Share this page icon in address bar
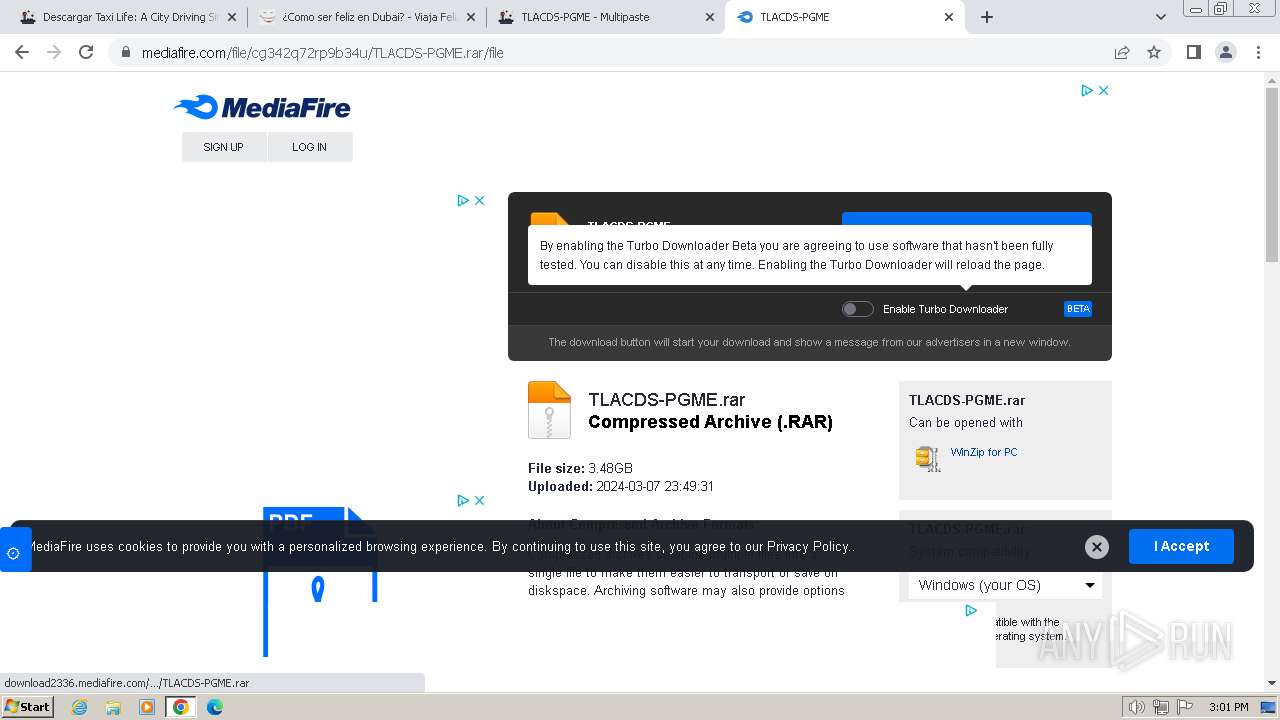Image resolution: width=1280 pixels, height=720 pixels. 1122,52
